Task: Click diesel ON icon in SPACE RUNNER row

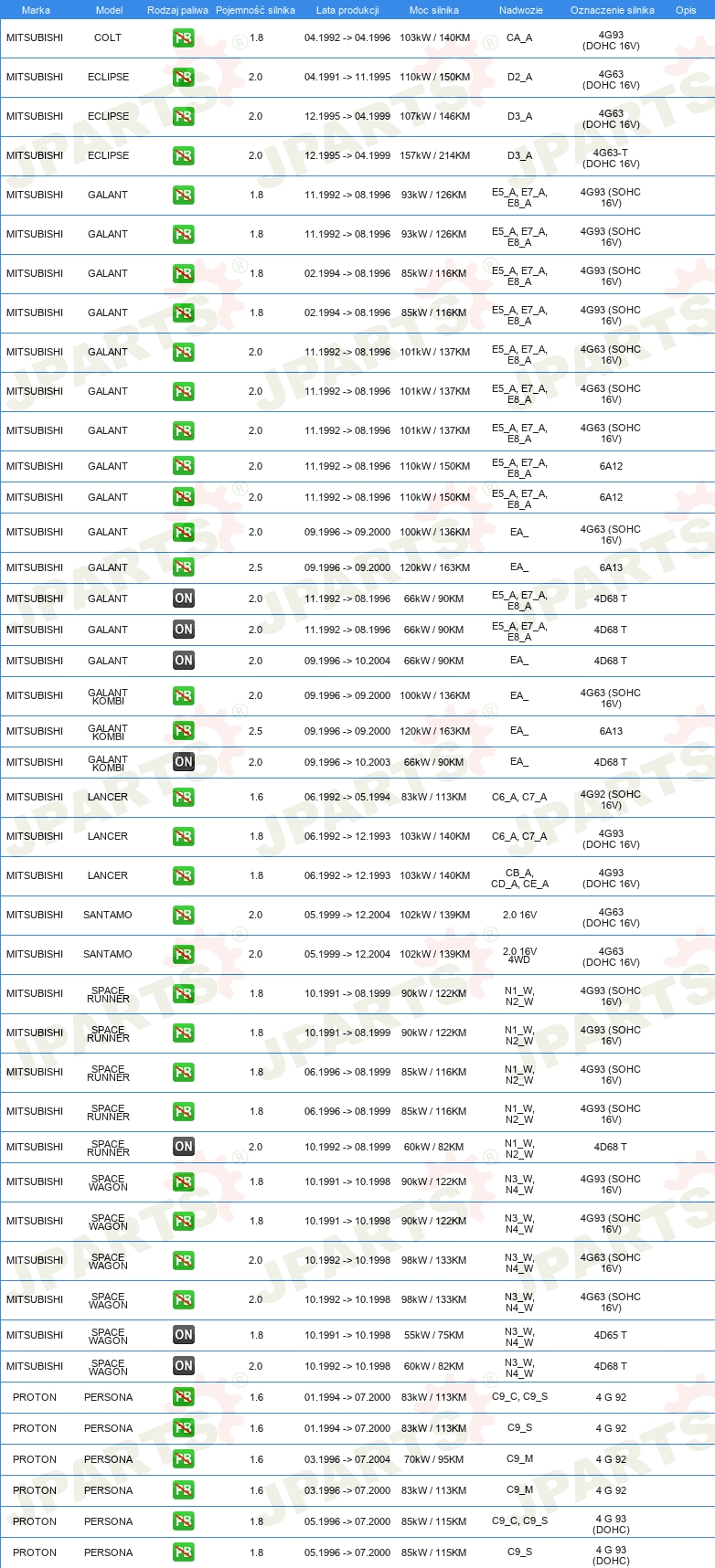Action: tap(183, 1147)
